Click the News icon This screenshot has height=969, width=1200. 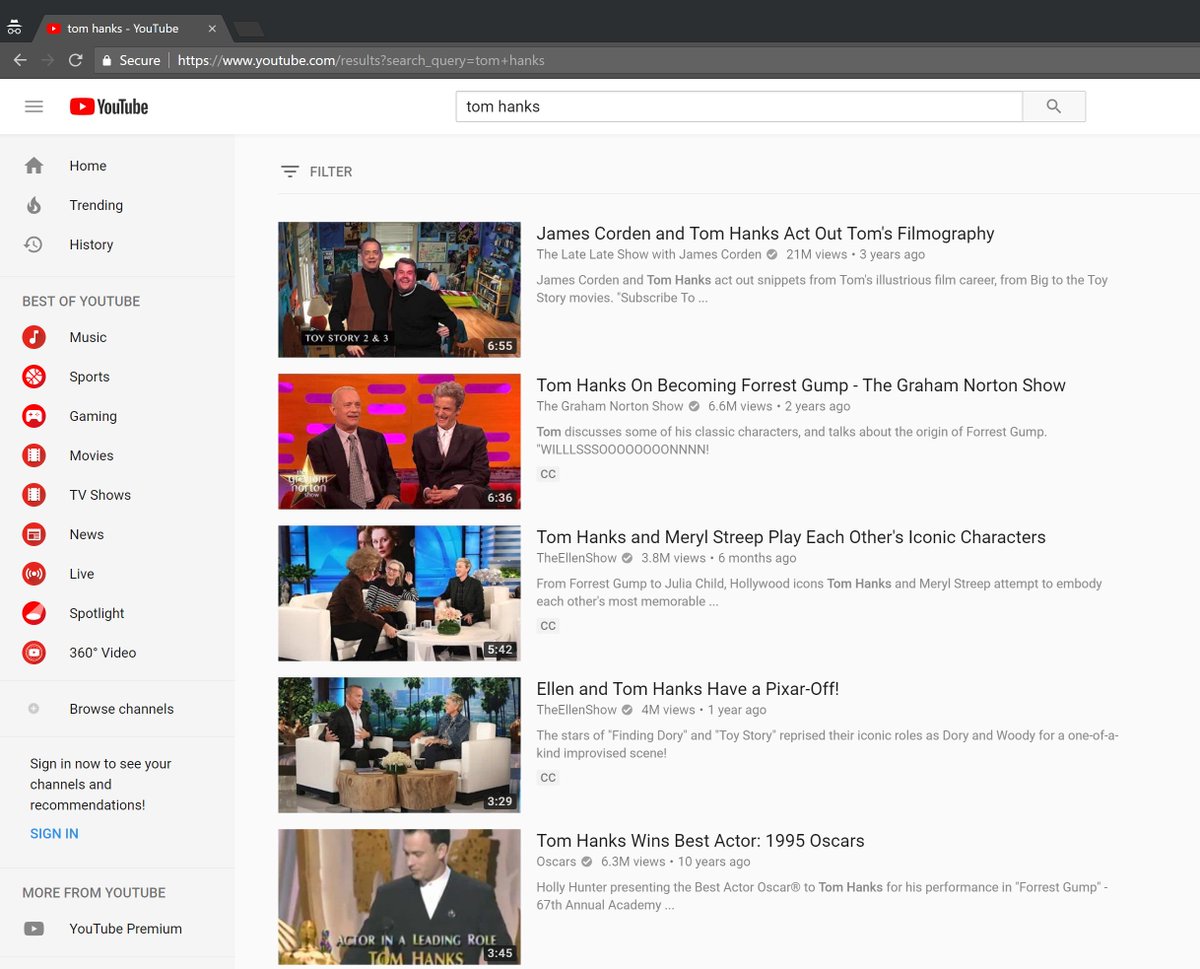click(34, 534)
